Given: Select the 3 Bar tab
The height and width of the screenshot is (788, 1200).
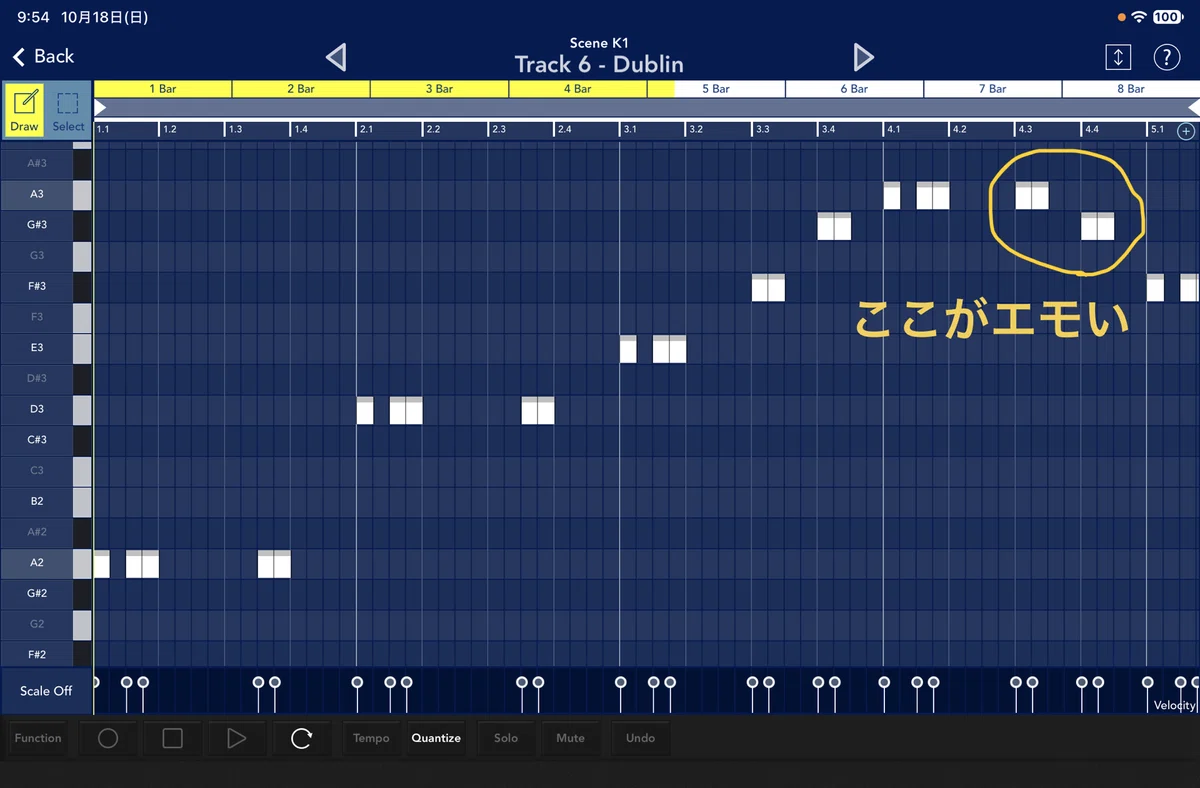Looking at the screenshot, I should (x=439, y=89).
